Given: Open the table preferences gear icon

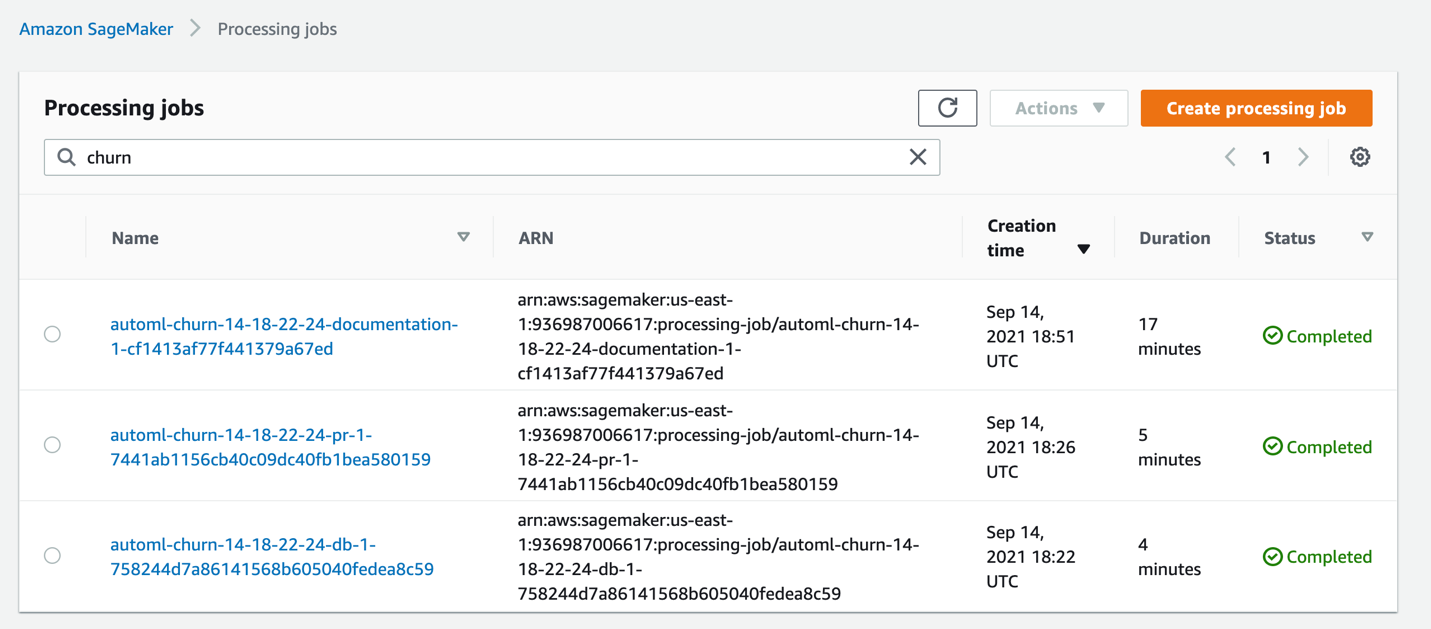Looking at the screenshot, I should pyautogui.click(x=1359, y=157).
